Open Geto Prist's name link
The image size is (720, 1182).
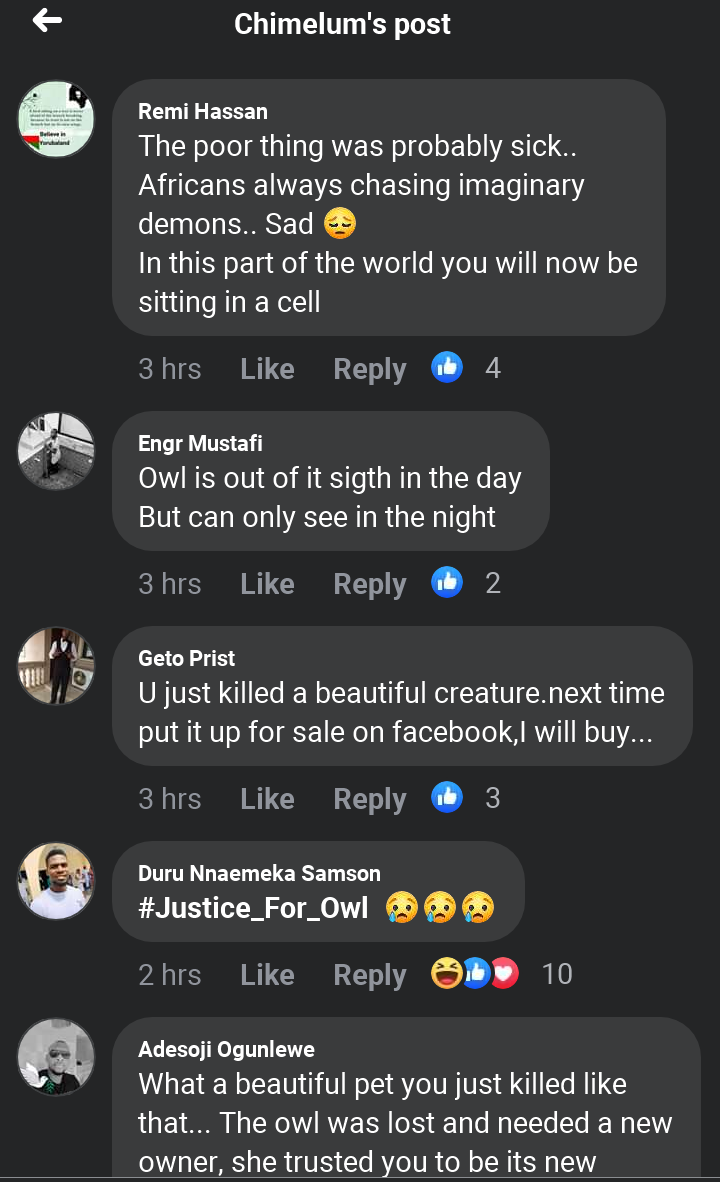coord(187,658)
